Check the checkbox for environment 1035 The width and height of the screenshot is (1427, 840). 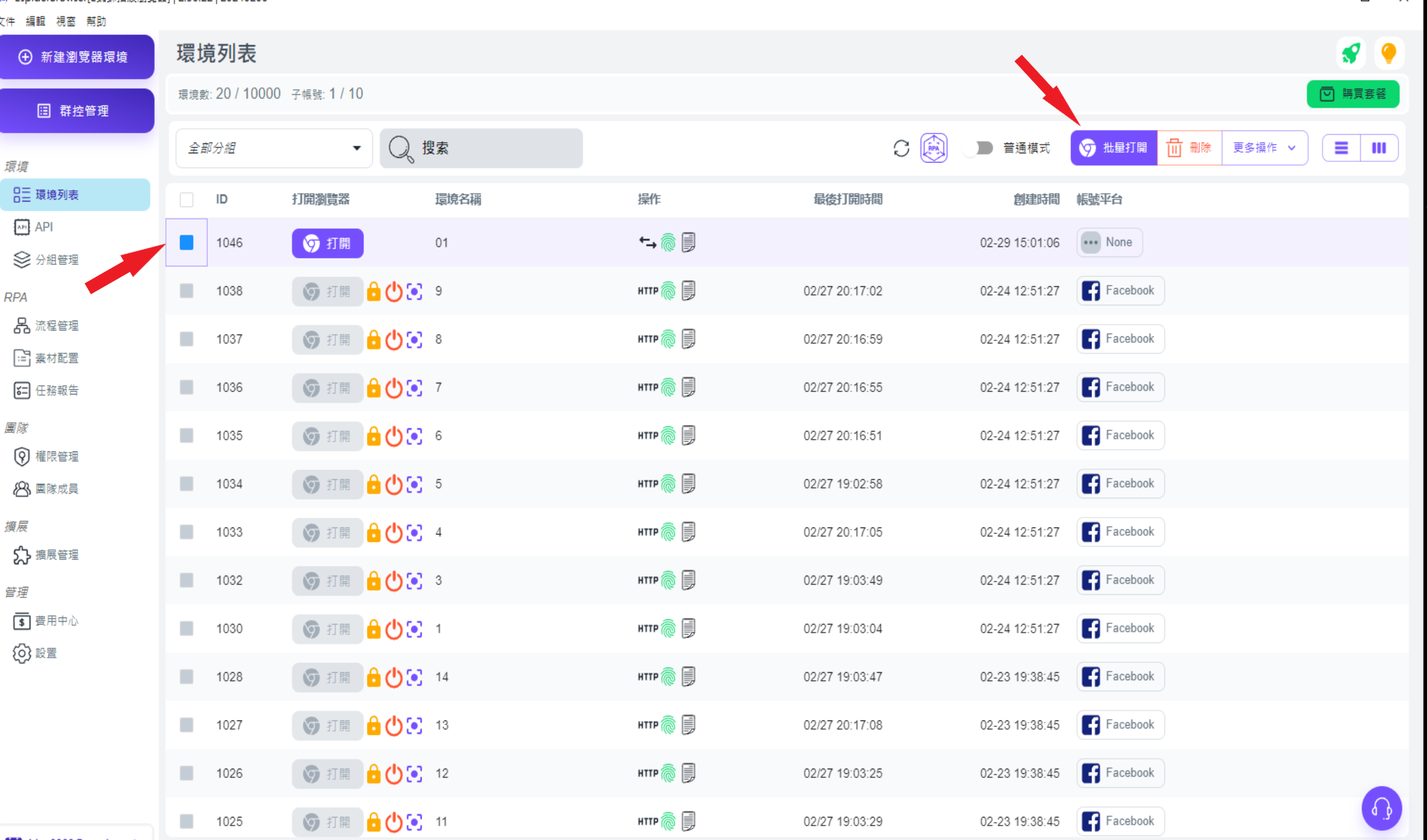point(186,436)
